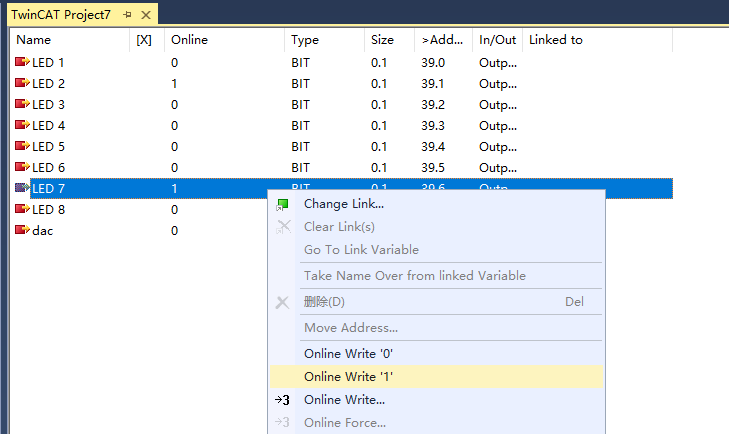Choose the 删除(D) delete entry
Screen dimensions: 729x434
point(324,301)
